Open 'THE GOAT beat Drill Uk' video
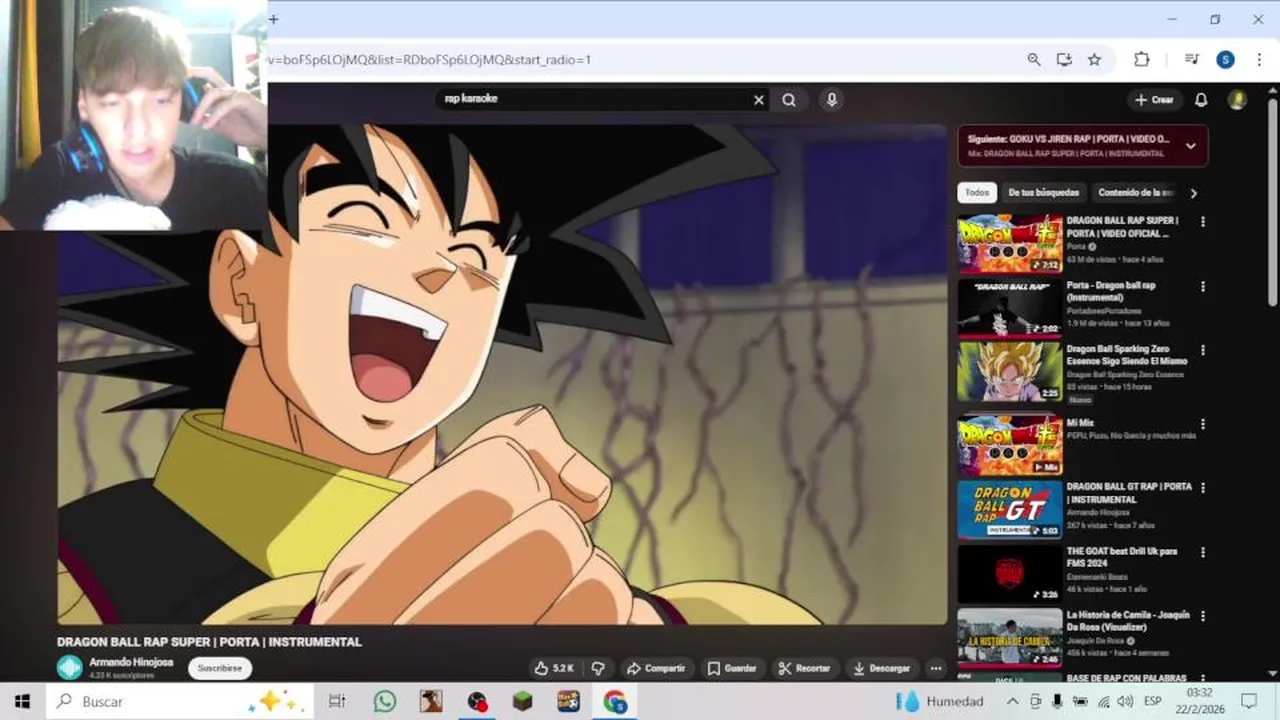1280x720 pixels. pos(1122,557)
